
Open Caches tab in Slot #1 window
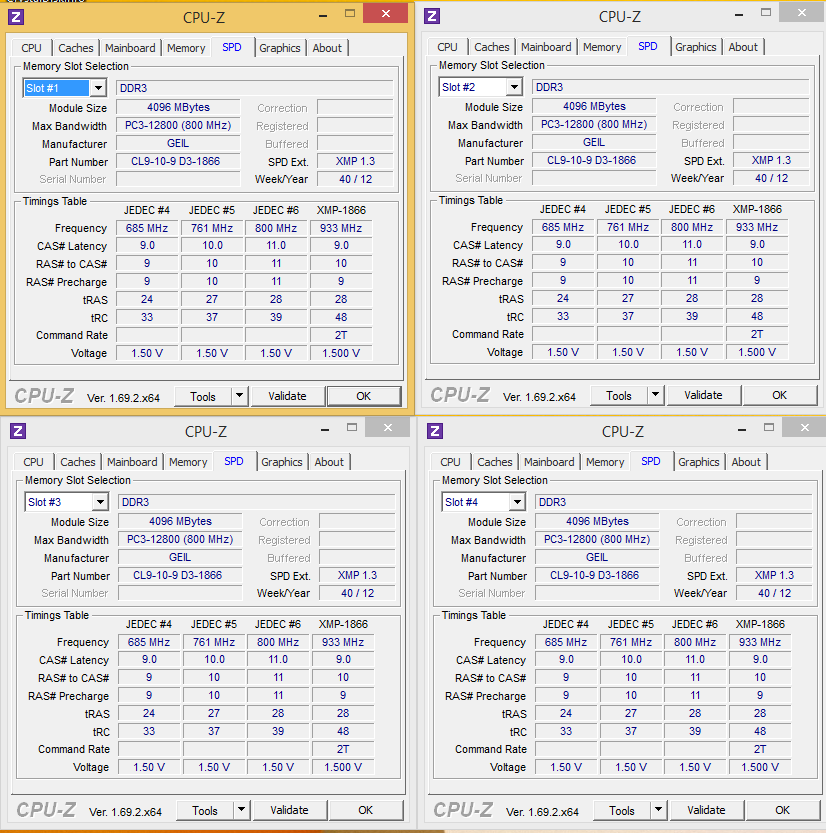[76, 48]
